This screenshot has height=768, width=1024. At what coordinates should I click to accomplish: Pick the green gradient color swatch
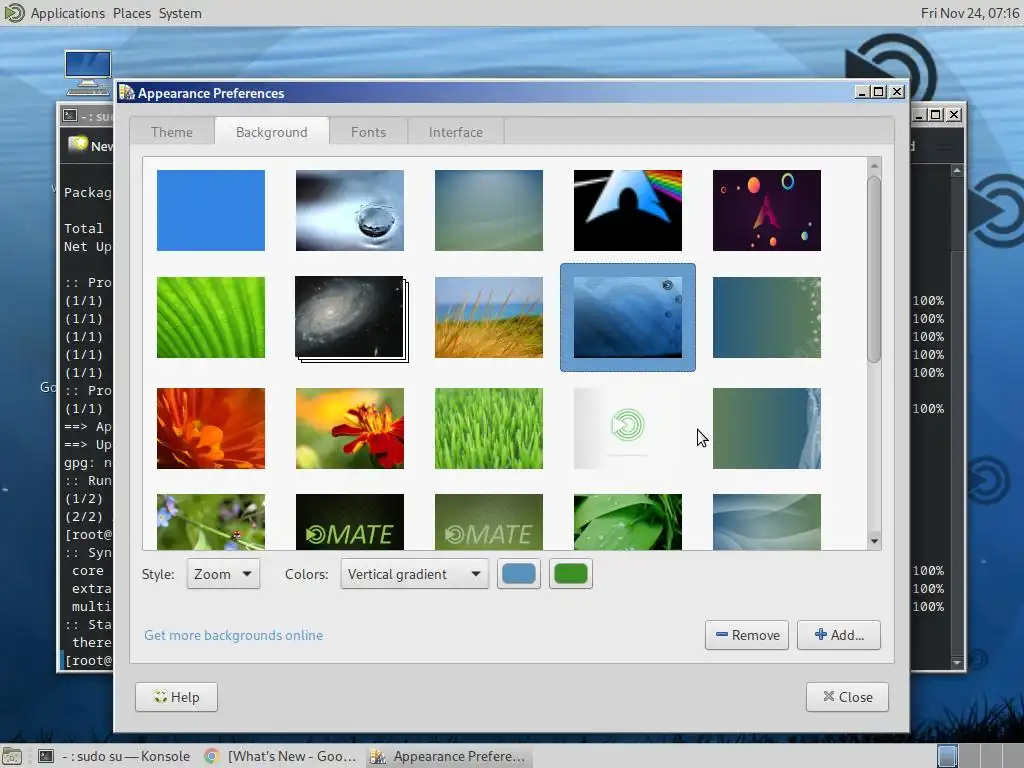coord(571,574)
